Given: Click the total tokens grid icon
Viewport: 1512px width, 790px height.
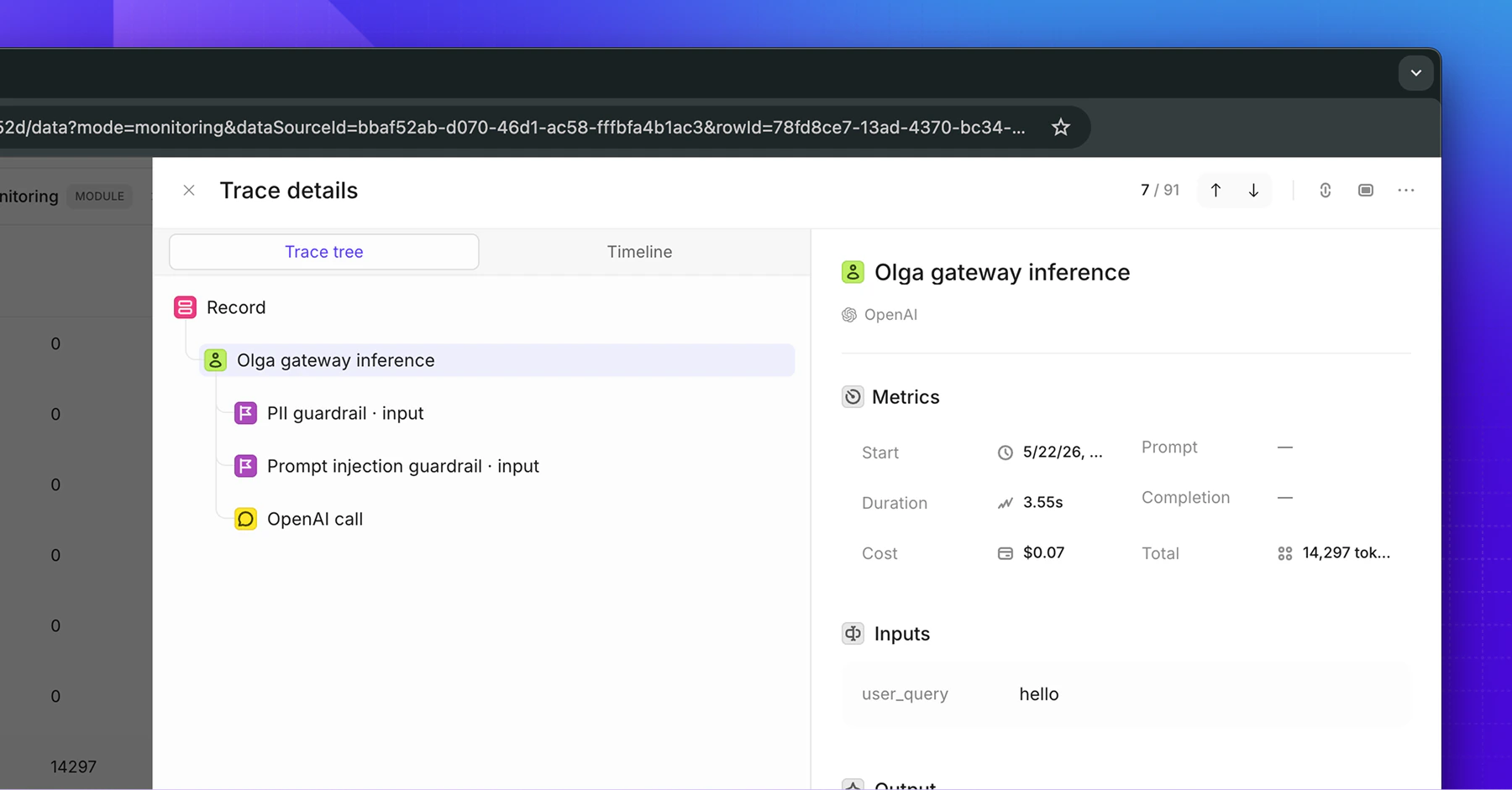Looking at the screenshot, I should pyautogui.click(x=1285, y=553).
